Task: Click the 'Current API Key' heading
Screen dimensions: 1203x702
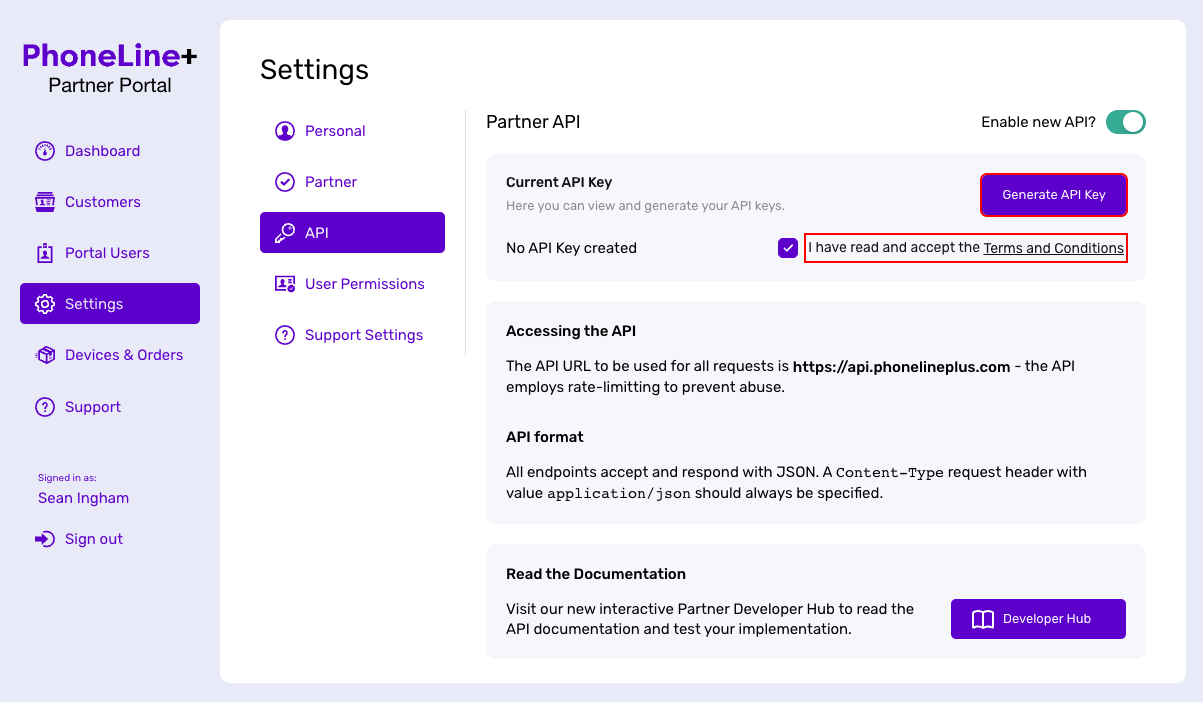Action: [559, 182]
